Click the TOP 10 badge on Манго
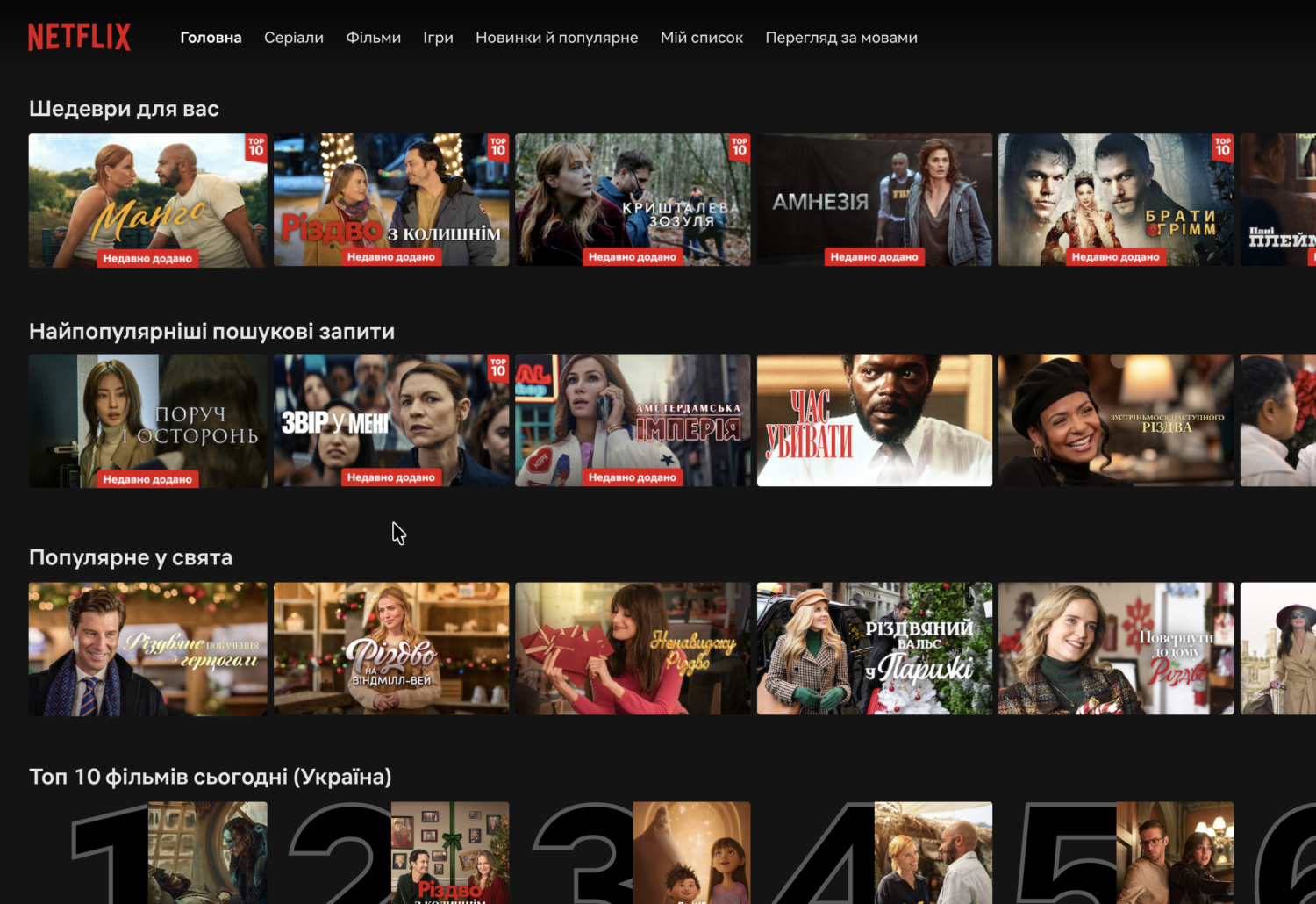 [x=256, y=147]
